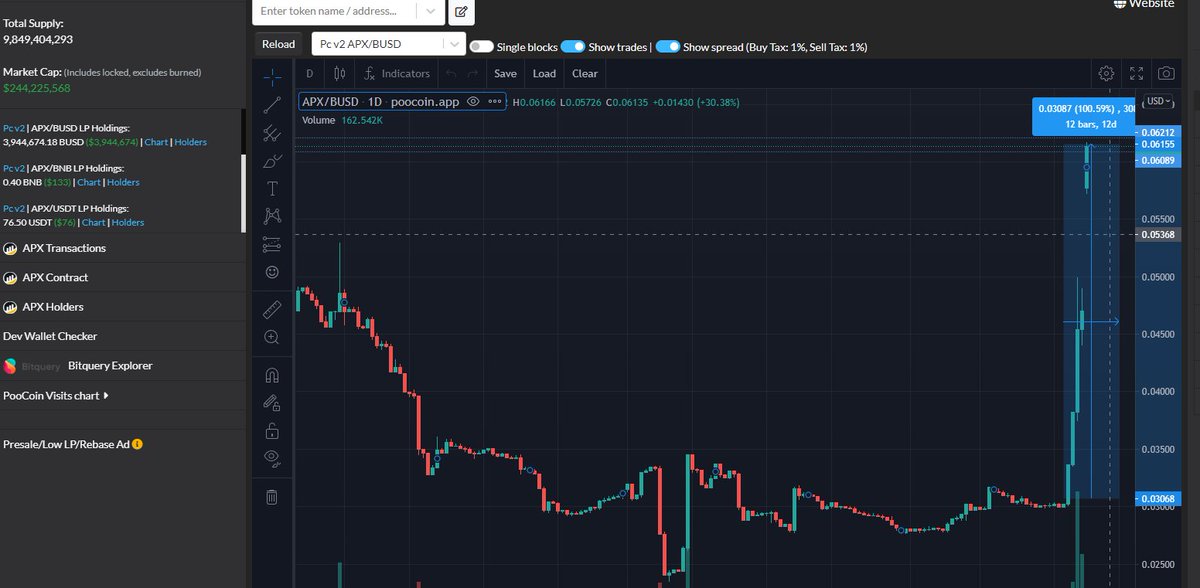Hide all drawings with eye tool
Image resolution: width=1200 pixels, height=588 pixels.
pos(271,459)
